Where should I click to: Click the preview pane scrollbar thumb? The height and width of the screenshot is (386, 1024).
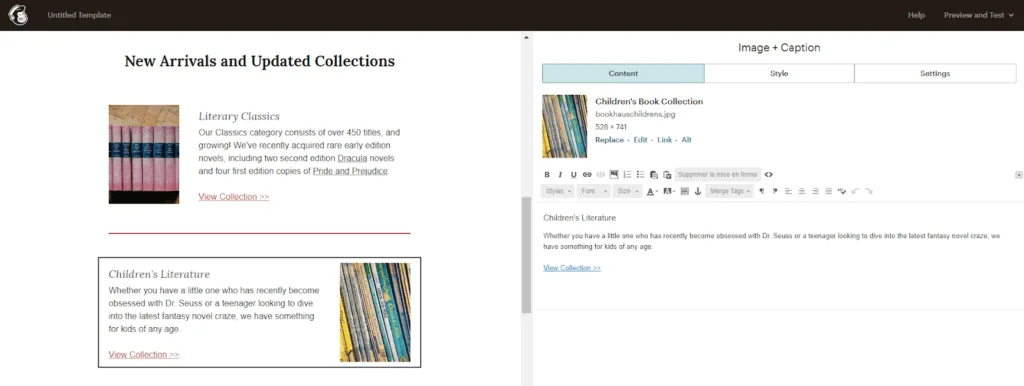[x=526, y=255]
